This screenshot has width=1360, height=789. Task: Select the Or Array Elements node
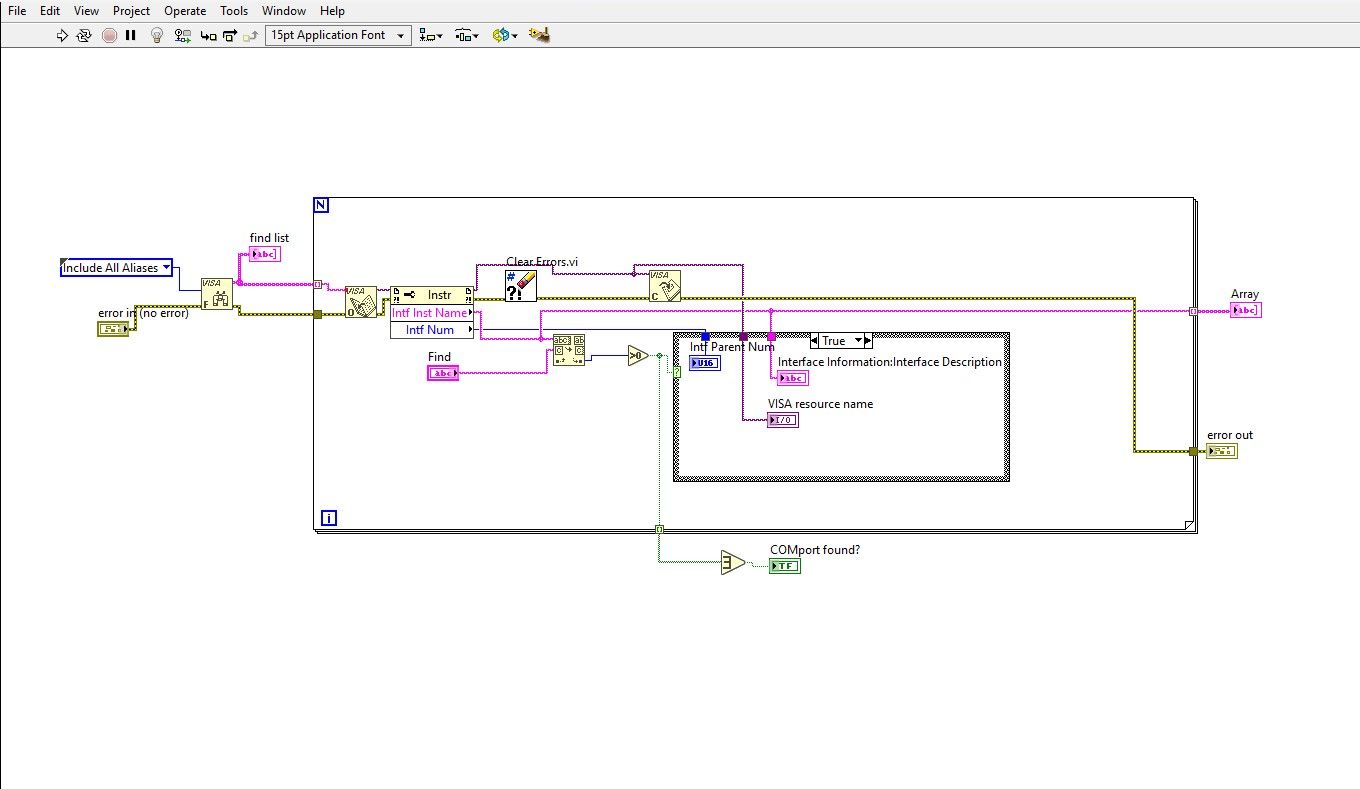click(x=733, y=563)
